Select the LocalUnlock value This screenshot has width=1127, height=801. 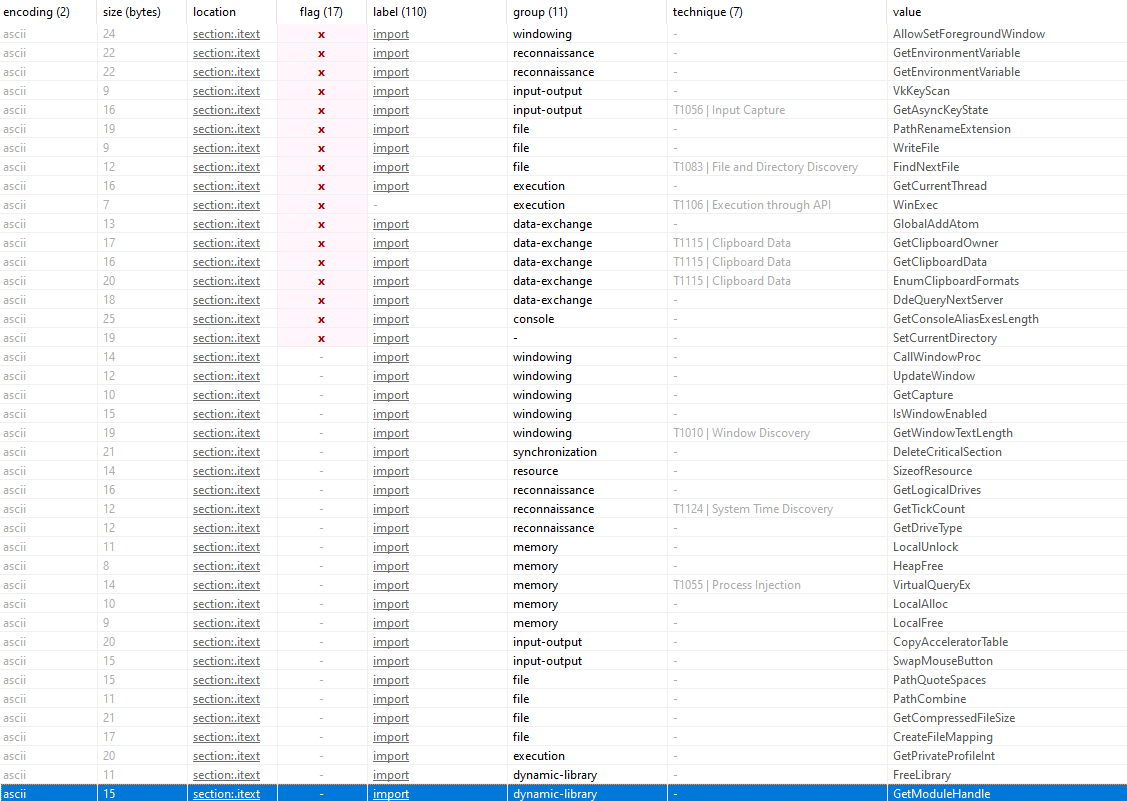[925, 546]
